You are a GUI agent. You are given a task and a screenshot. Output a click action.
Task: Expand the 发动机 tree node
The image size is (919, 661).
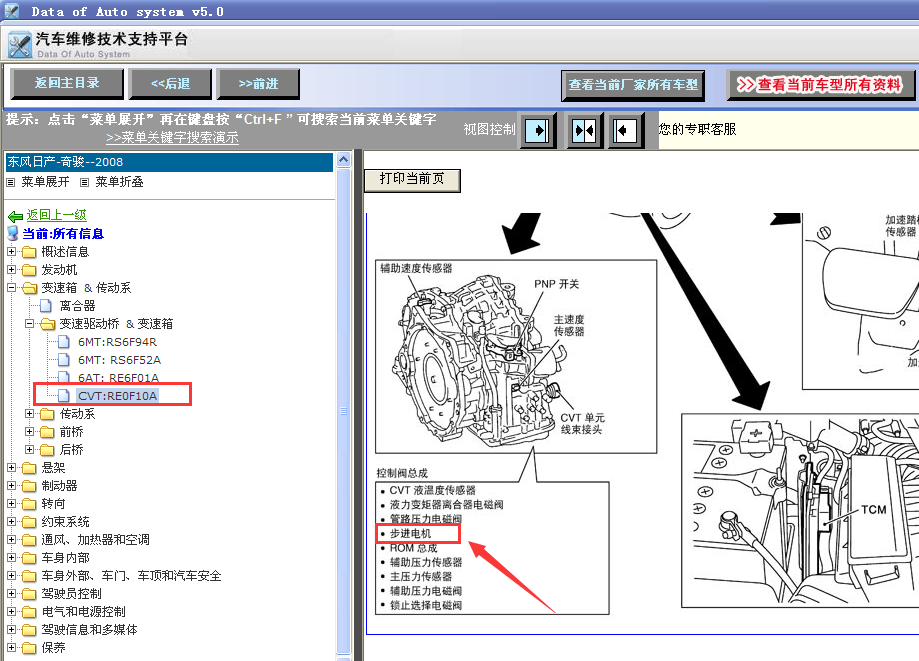(11, 270)
